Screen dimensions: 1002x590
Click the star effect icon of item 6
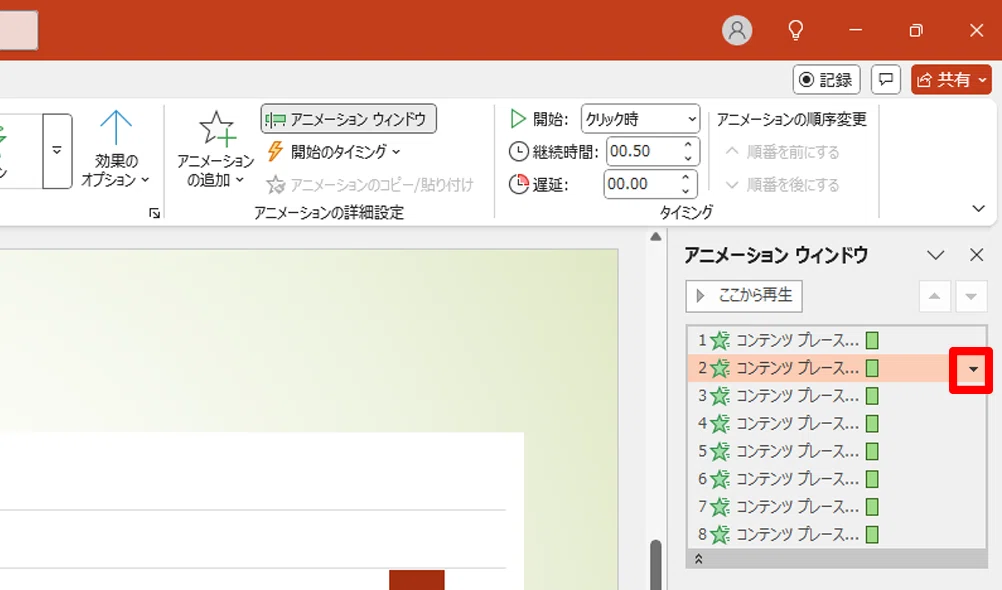tap(720, 479)
